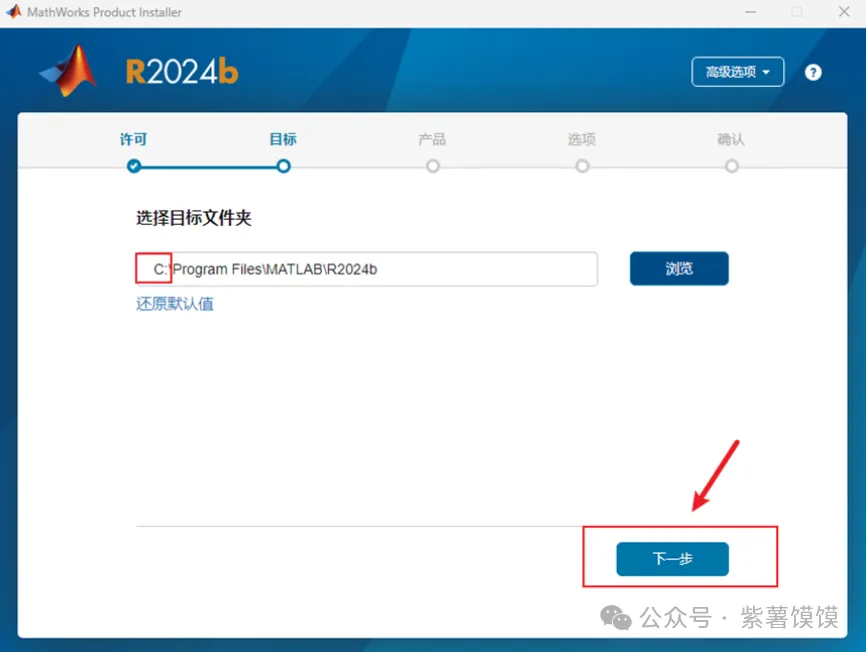
Task: Minimize the installer window
Action: tap(750, 12)
